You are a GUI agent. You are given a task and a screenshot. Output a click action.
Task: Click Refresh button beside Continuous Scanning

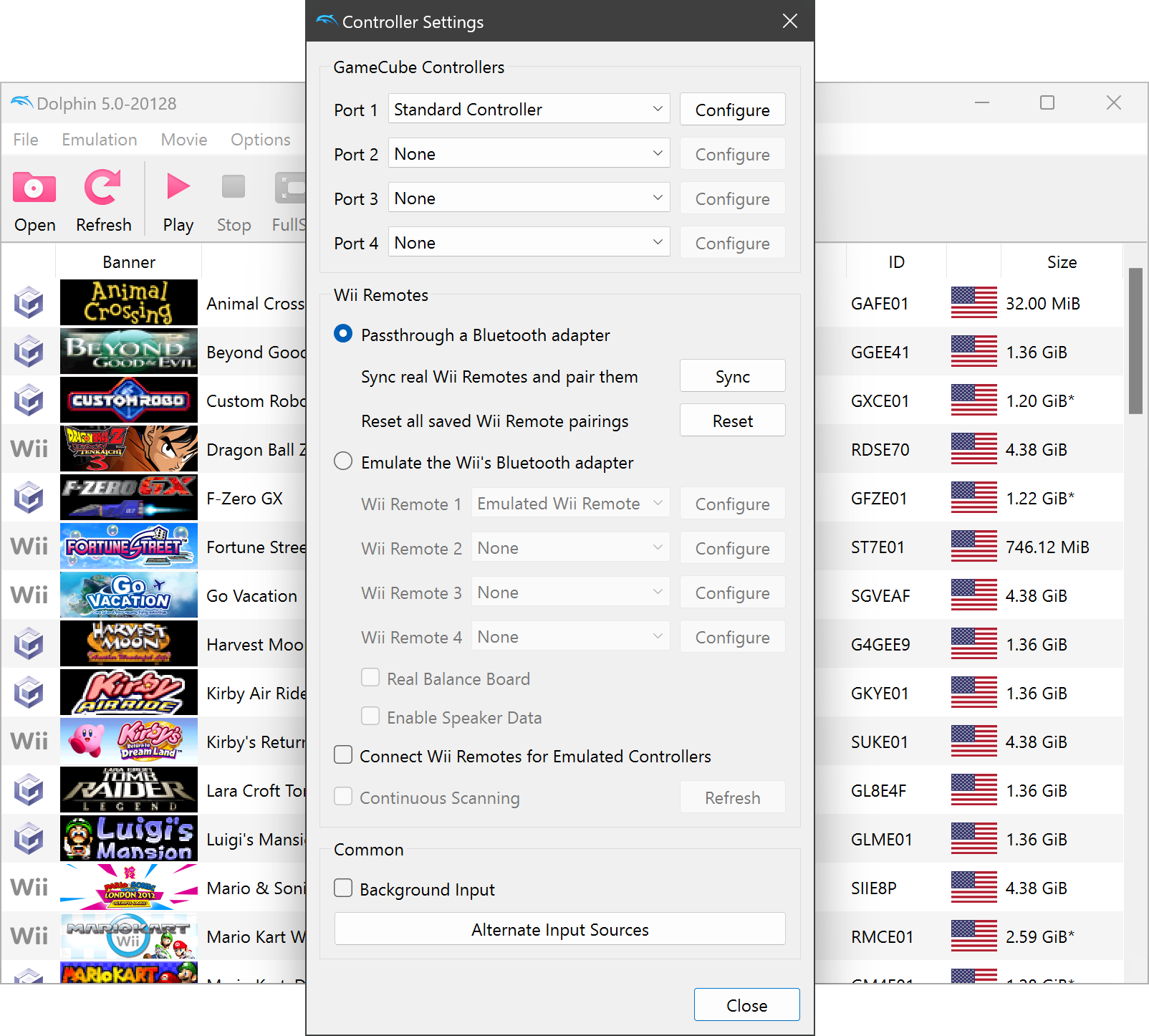pyautogui.click(x=732, y=797)
